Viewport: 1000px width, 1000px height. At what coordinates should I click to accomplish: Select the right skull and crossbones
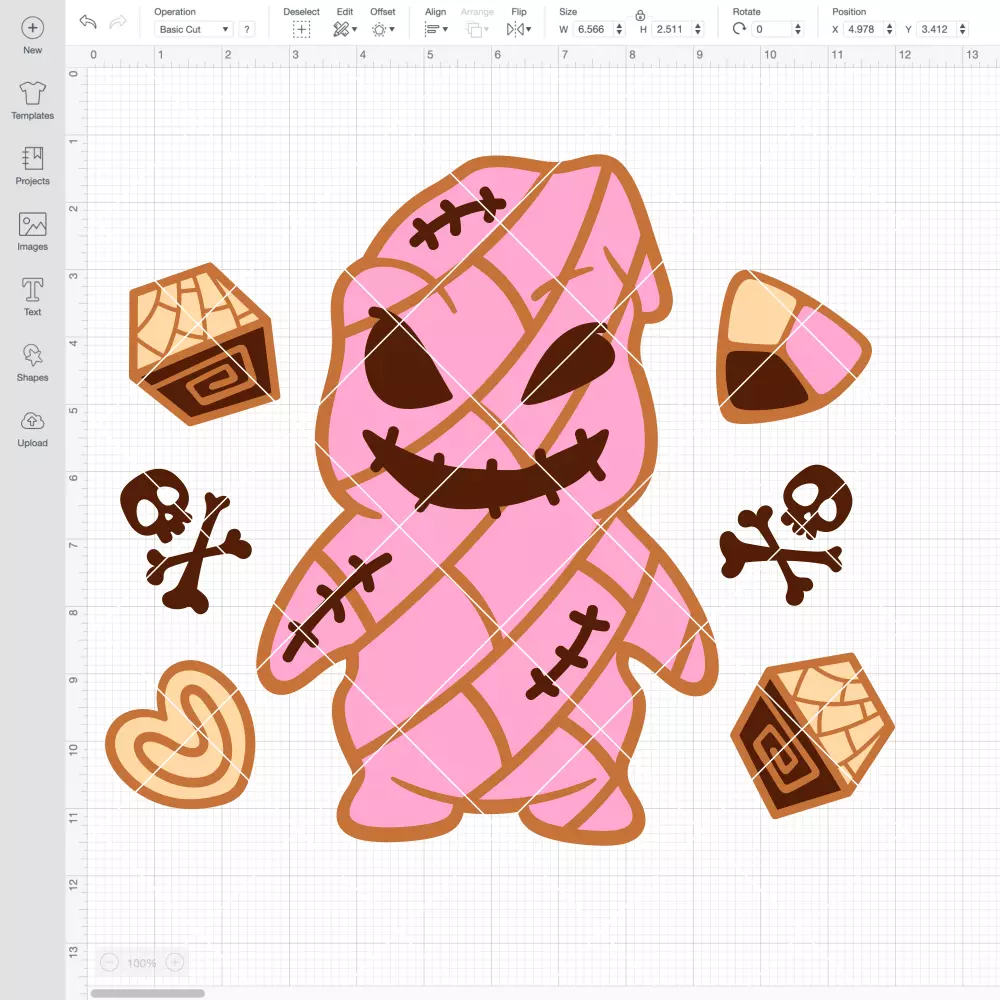click(786, 534)
